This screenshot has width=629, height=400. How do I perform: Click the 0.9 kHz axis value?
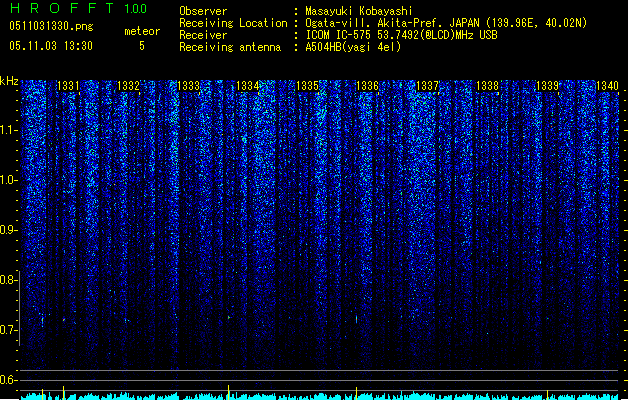(x=9, y=230)
